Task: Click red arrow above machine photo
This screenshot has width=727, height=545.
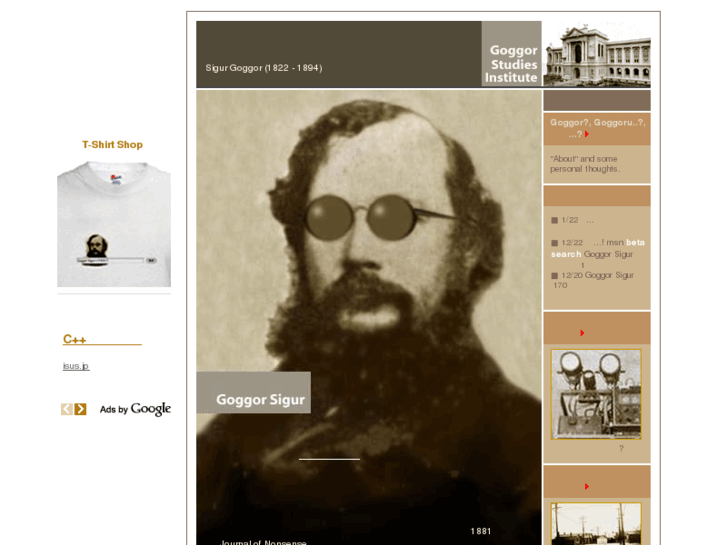Action: [582, 333]
